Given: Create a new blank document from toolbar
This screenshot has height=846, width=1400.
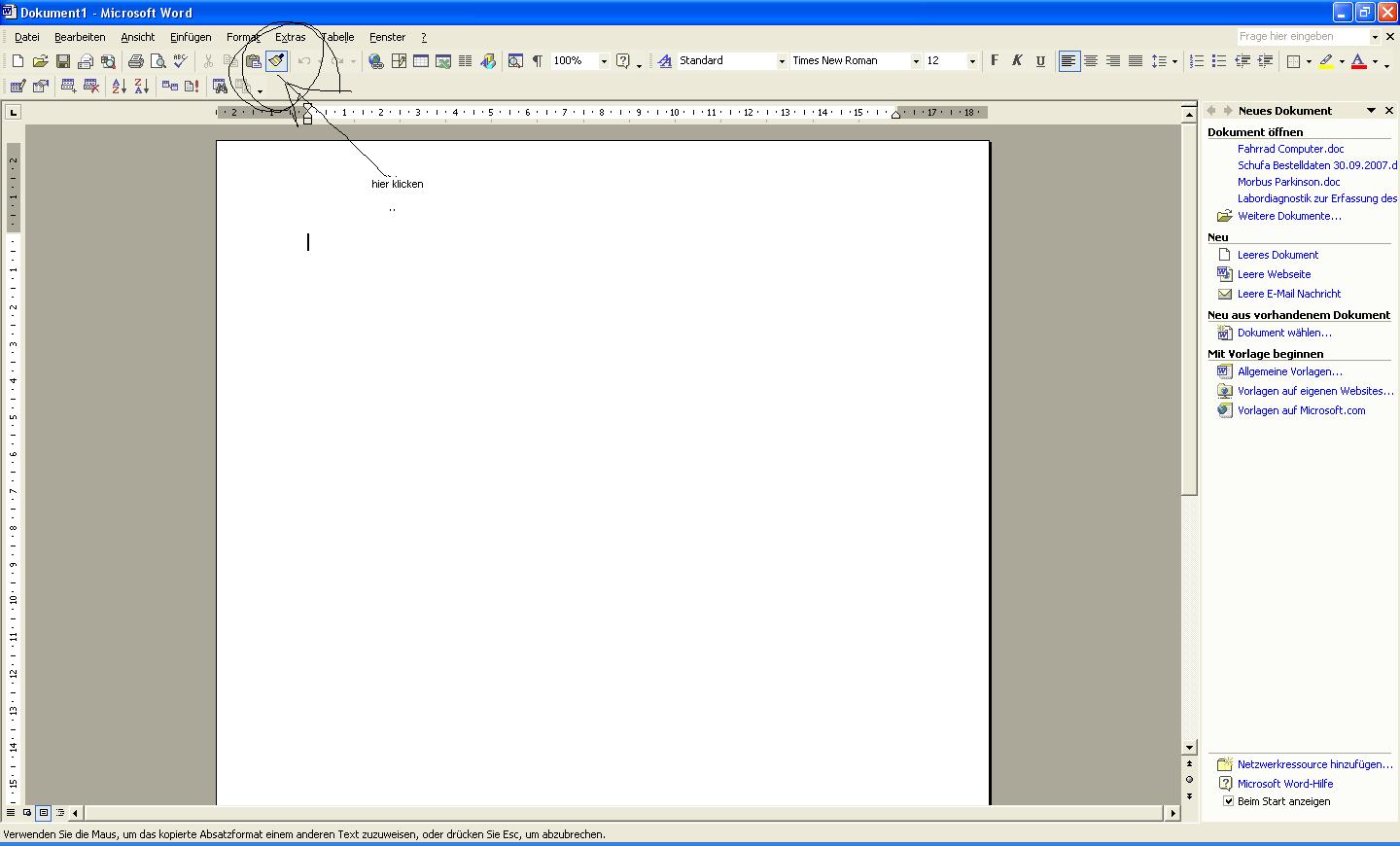Looking at the screenshot, I should coord(17,61).
